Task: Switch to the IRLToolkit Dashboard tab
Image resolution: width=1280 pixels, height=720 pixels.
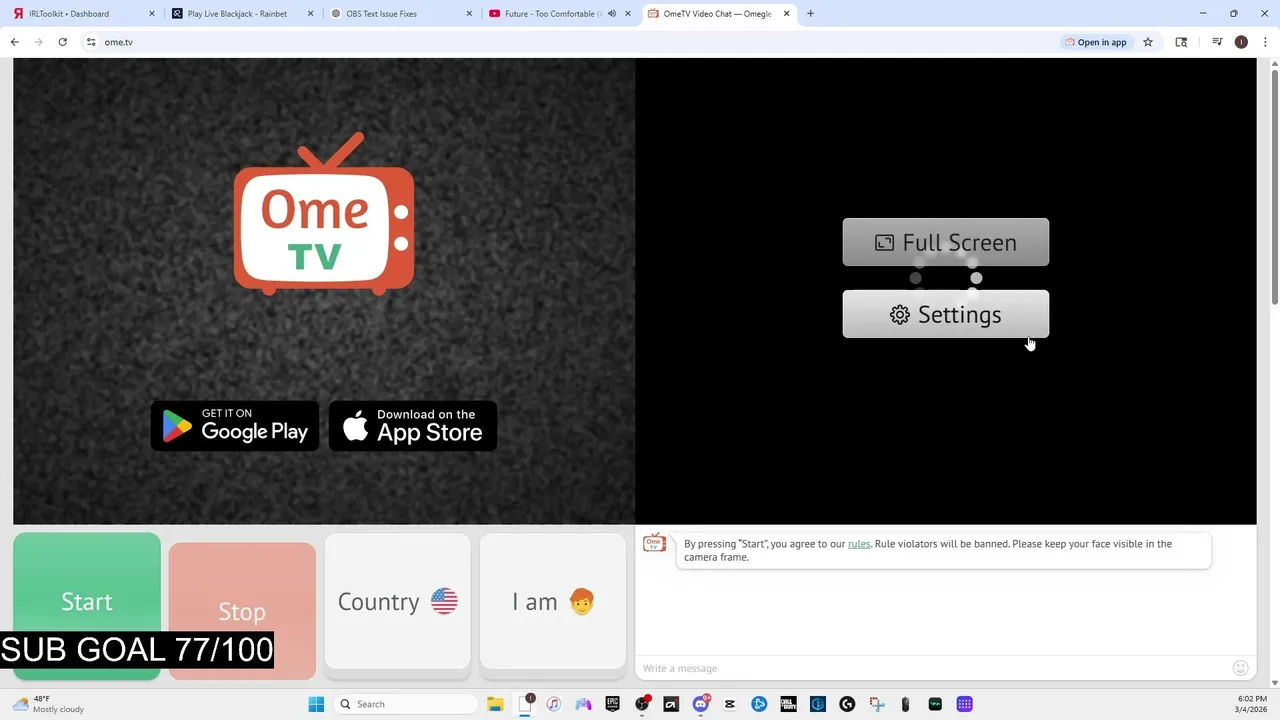Action: pos(82,14)
